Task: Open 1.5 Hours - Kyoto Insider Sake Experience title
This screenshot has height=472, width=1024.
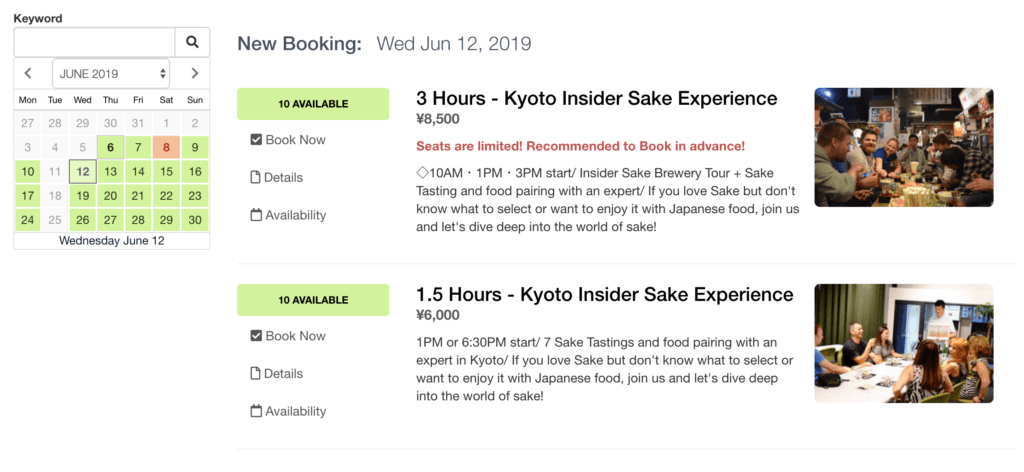Action: point(605,294)
